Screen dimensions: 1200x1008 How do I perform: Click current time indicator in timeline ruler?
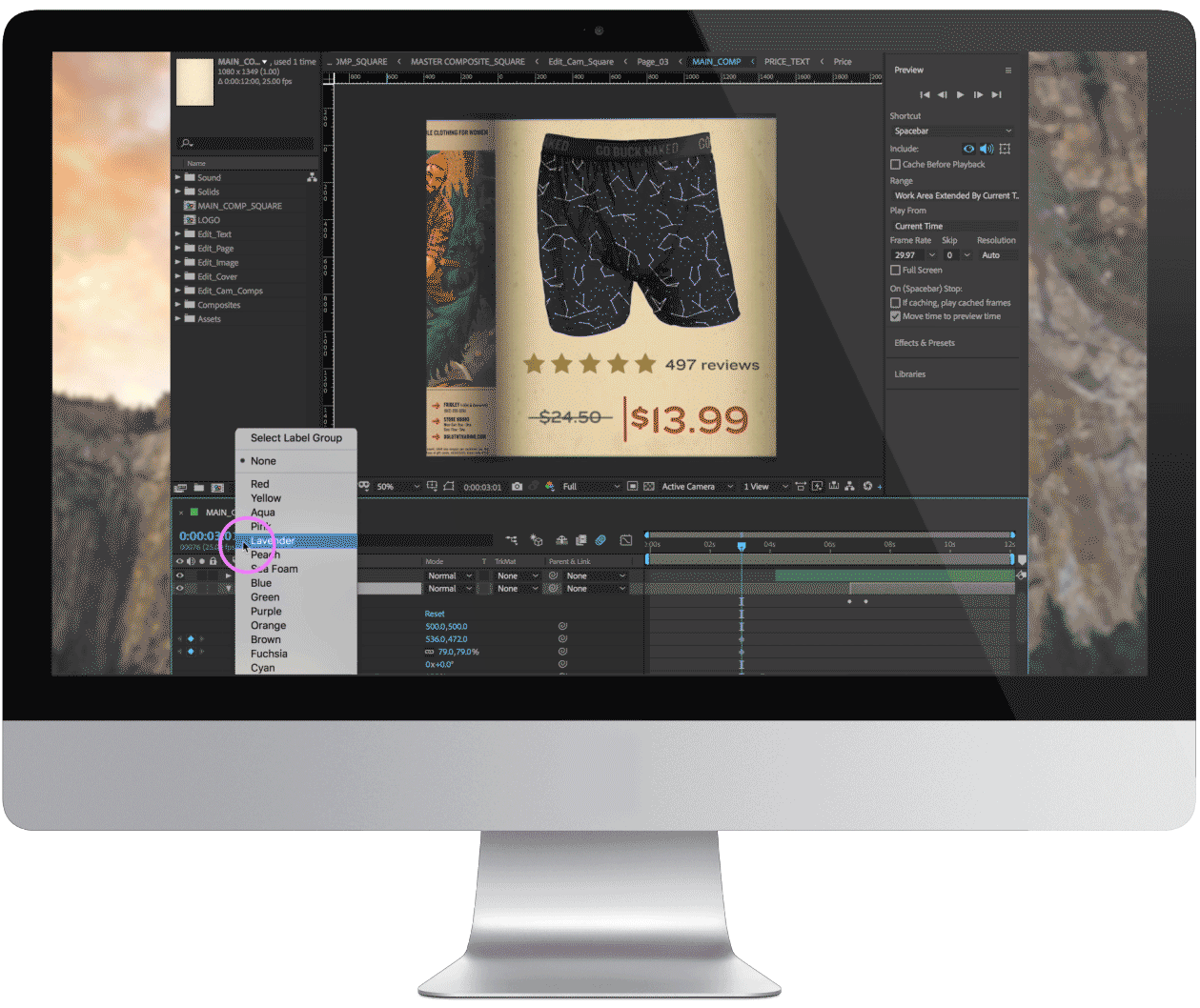pyautogui.click(x=742, y=546)
